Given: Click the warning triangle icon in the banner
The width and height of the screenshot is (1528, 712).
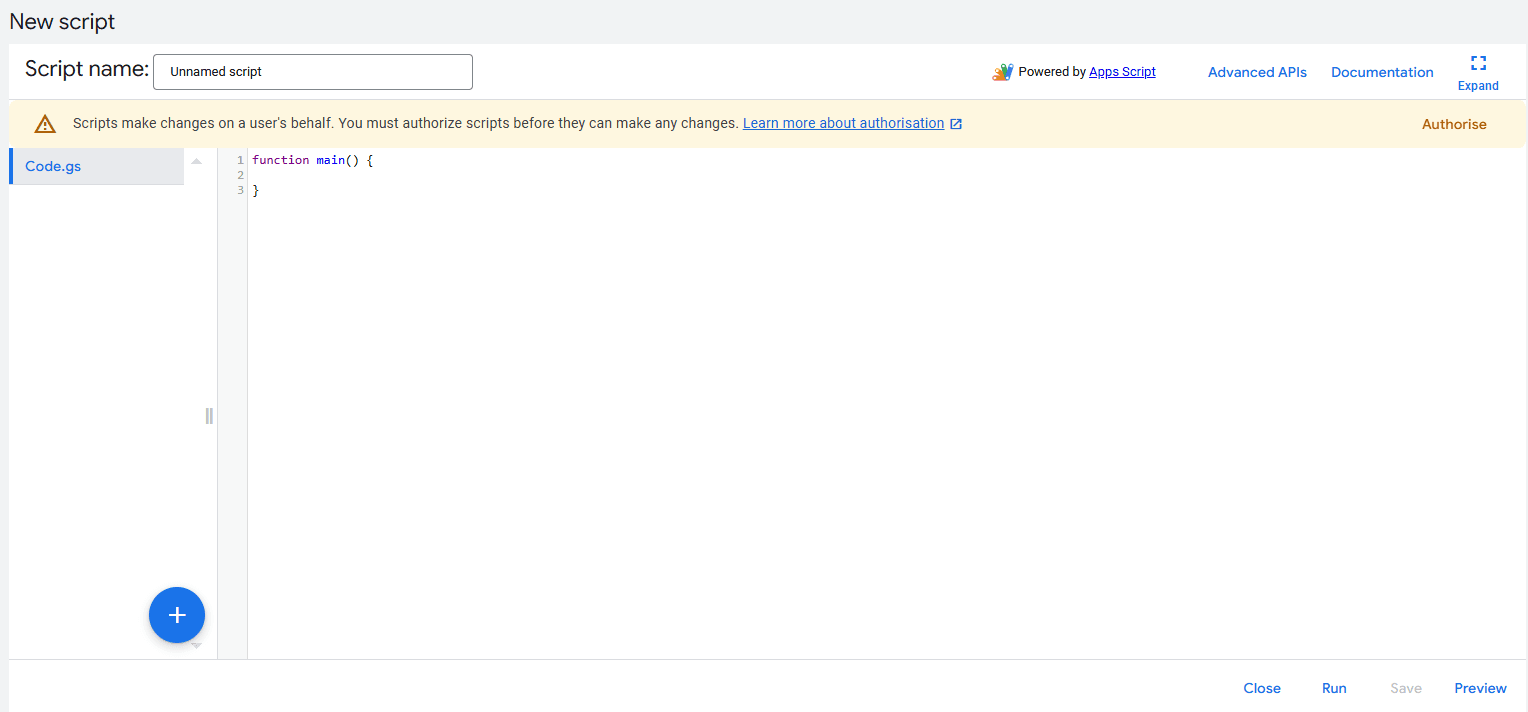Looking at the screenshot, I should click(45, 123).
